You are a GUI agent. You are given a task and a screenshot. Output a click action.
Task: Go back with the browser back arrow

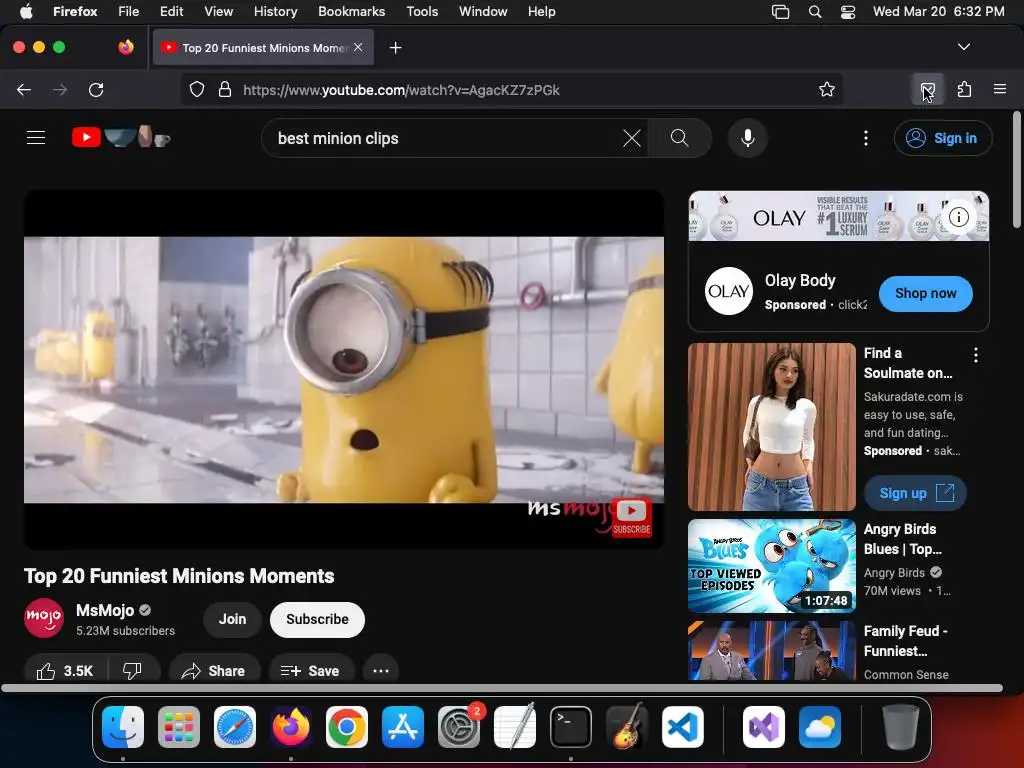pos(24,89)
